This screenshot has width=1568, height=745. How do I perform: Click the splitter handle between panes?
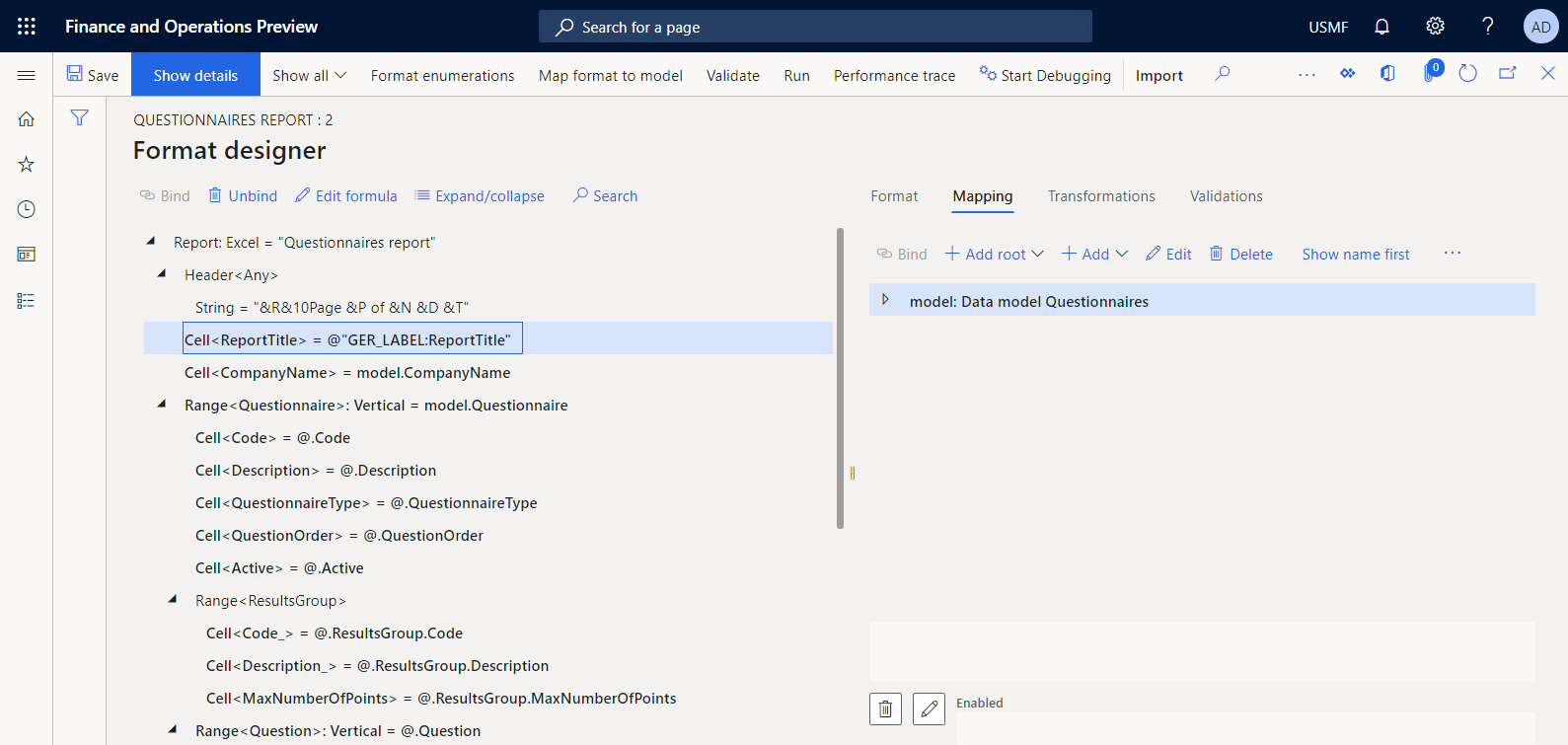pos(853,473)
